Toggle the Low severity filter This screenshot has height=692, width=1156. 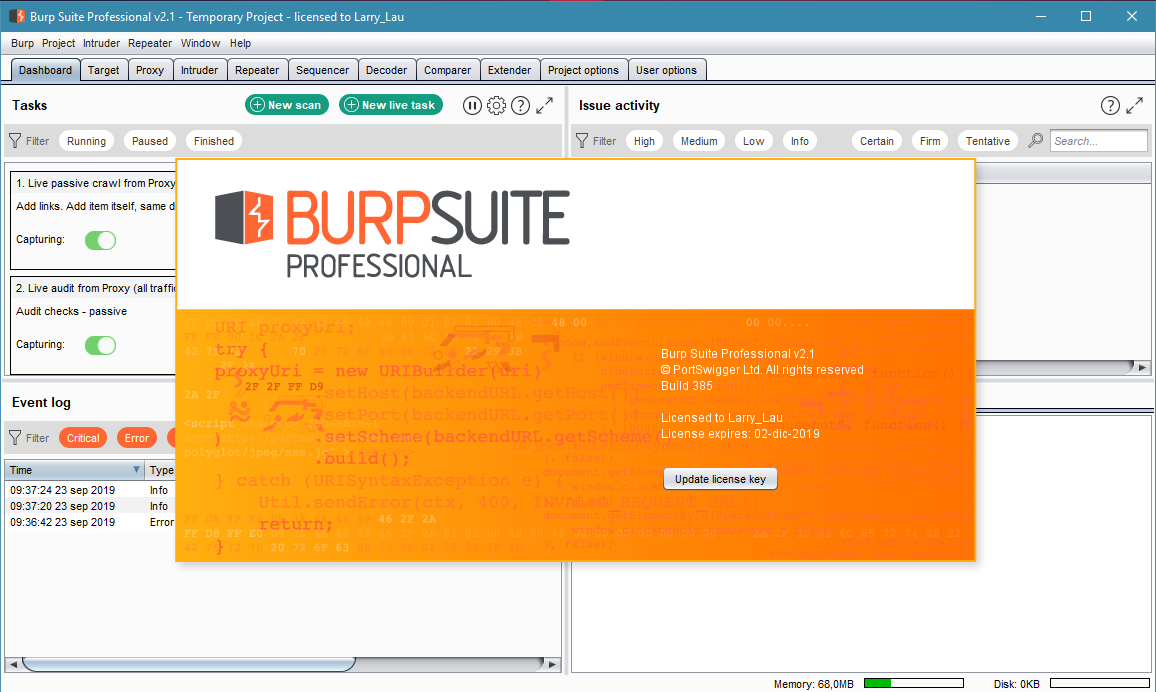pyautogui.click(x=753, y=141)
